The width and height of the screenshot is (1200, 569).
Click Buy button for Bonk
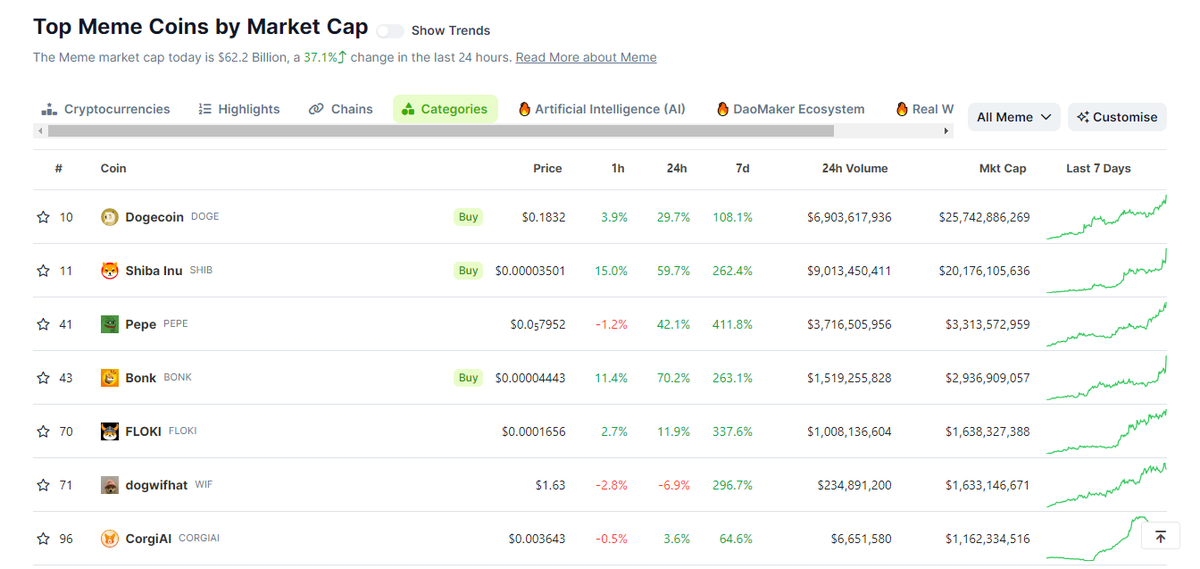[x=468, y=378]
